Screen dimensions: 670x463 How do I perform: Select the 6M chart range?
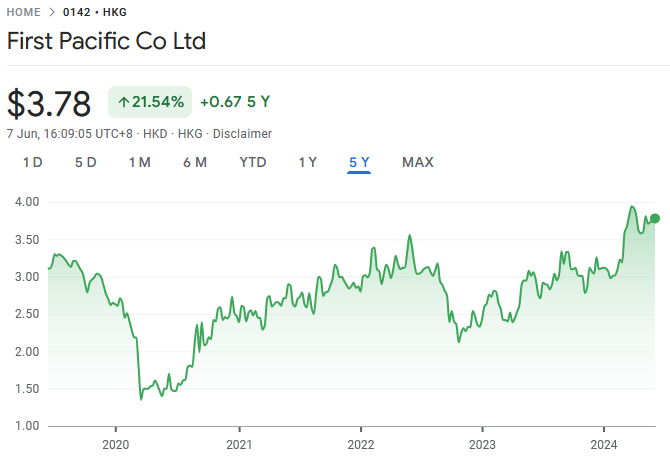[194, 162]
